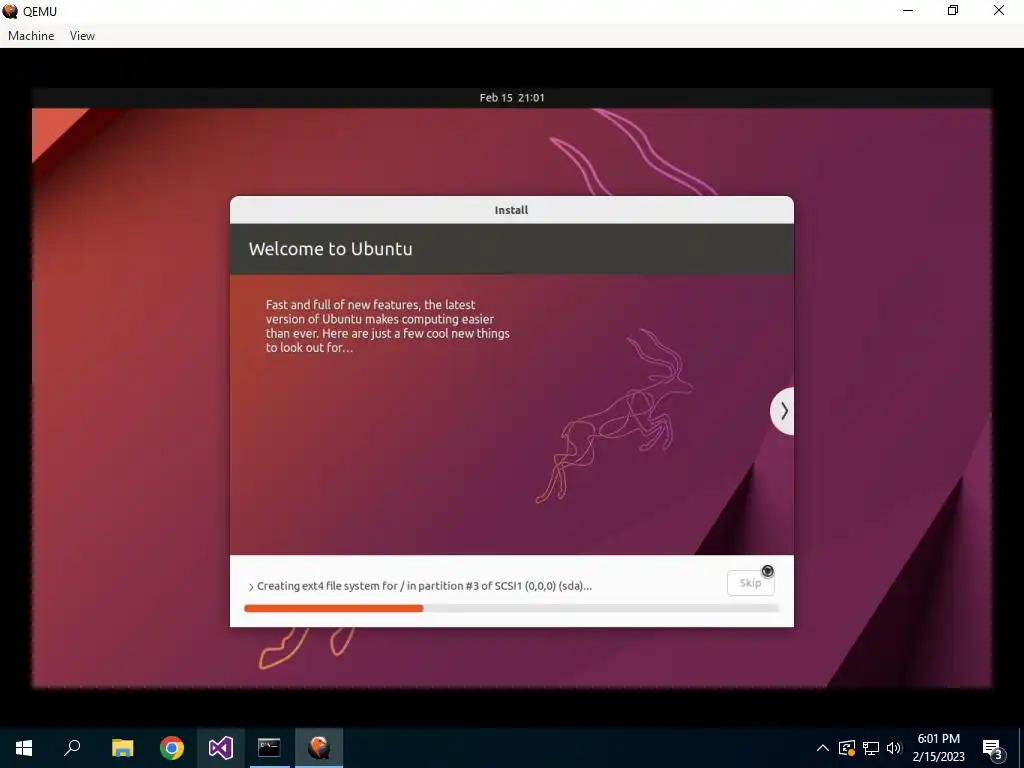Click the Skip button in installer

pyautogui.click(x=750, y=583)
